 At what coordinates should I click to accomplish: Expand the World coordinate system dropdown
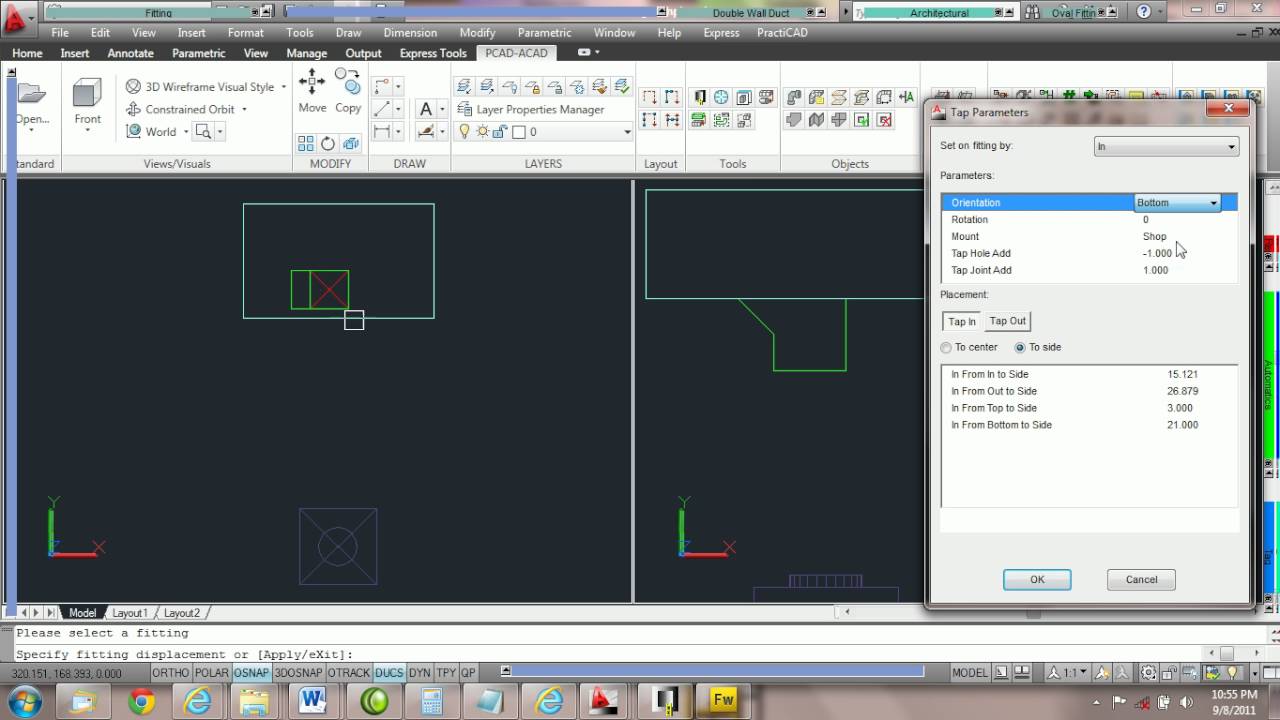tap(185, 132)
